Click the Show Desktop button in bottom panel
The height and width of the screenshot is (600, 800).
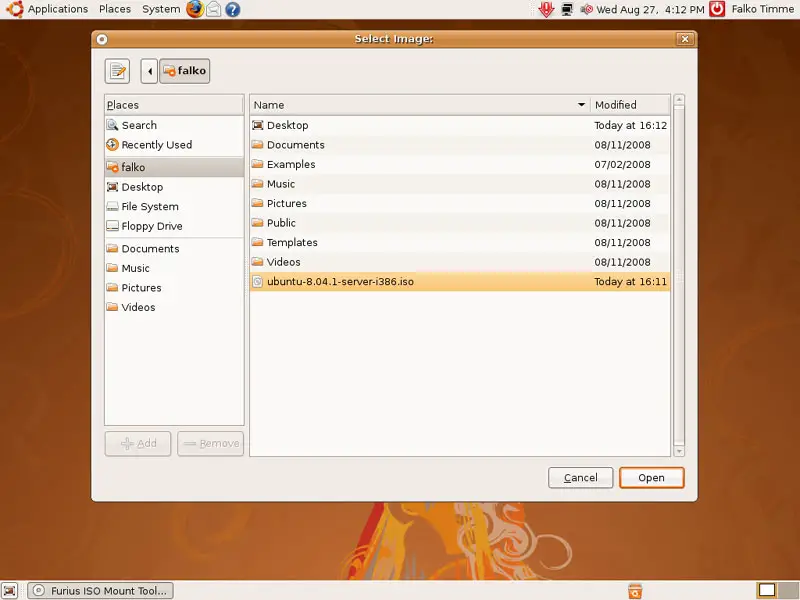point(10,590)
